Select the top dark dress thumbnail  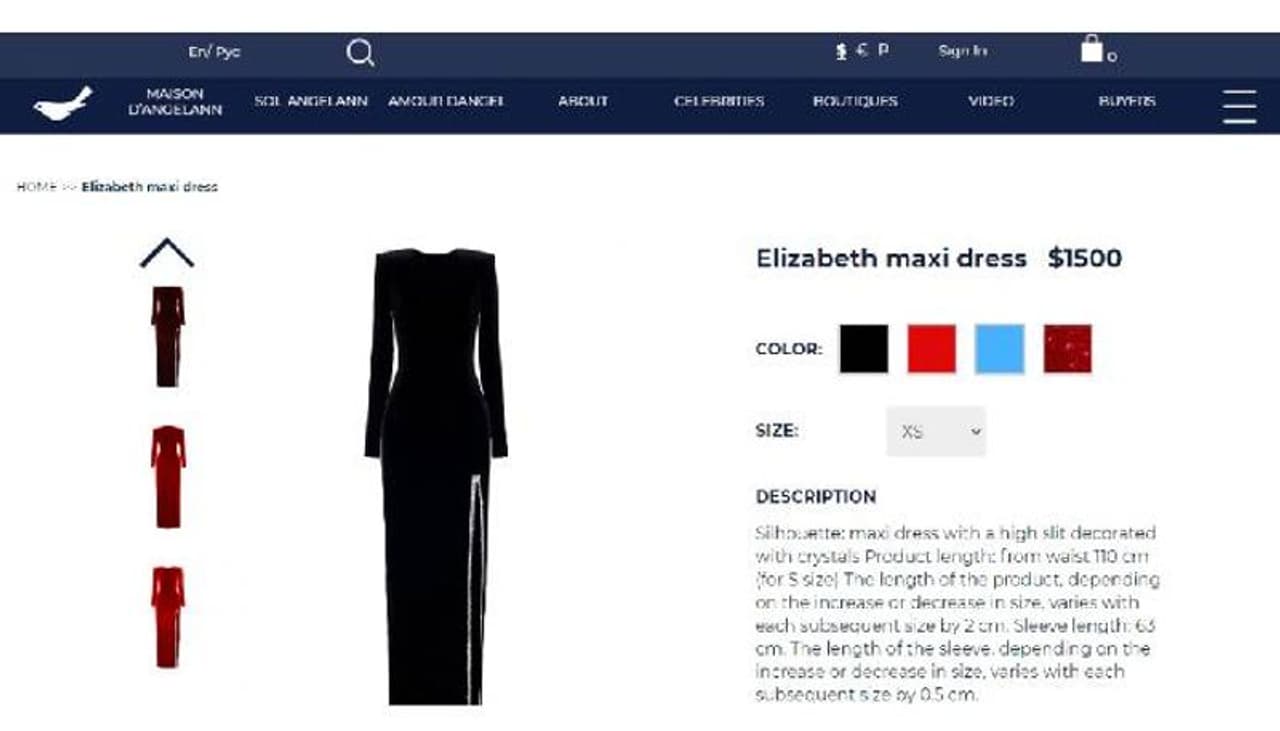coord(168,336)
